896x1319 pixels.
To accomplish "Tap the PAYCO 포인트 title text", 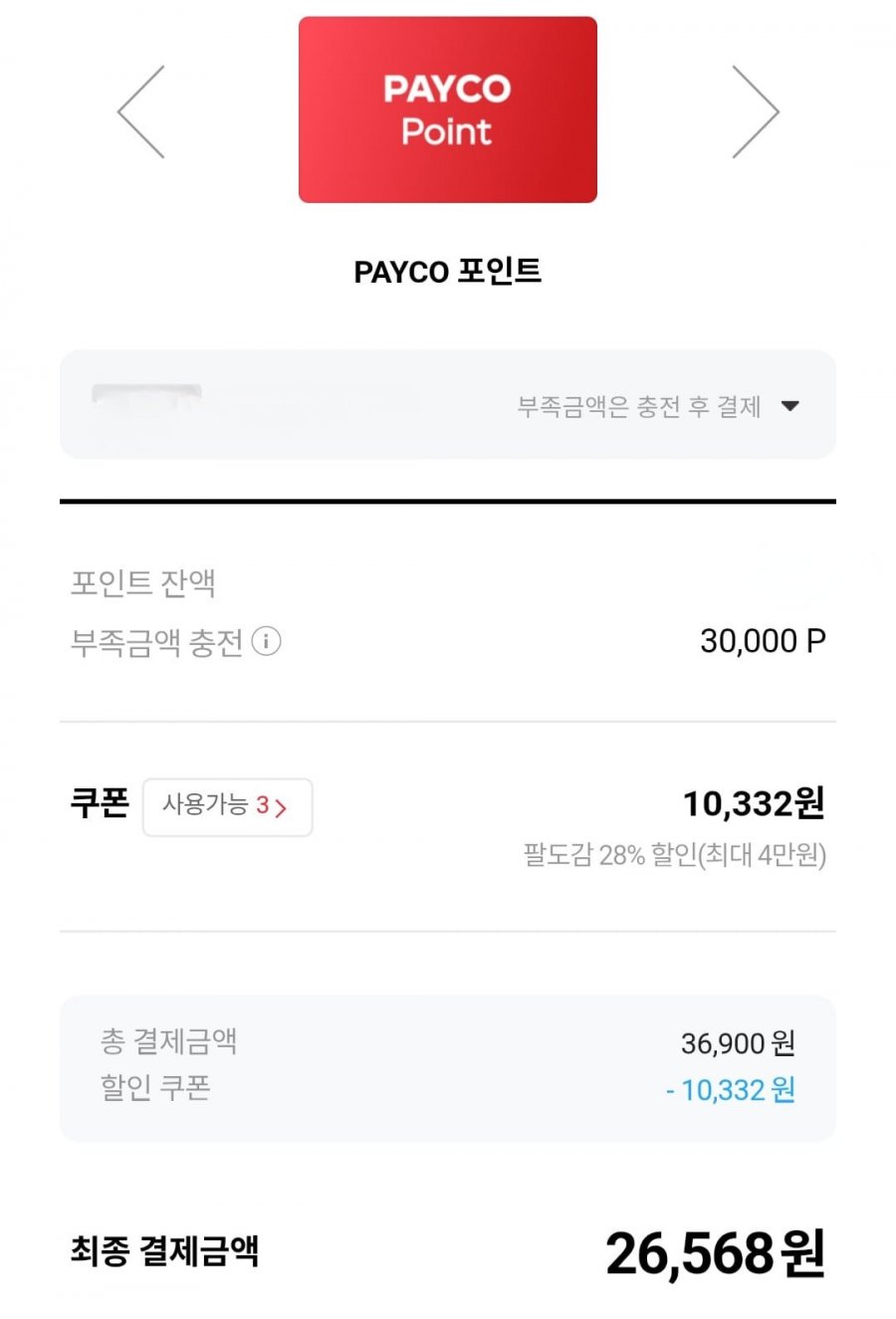I will (448, 272).
